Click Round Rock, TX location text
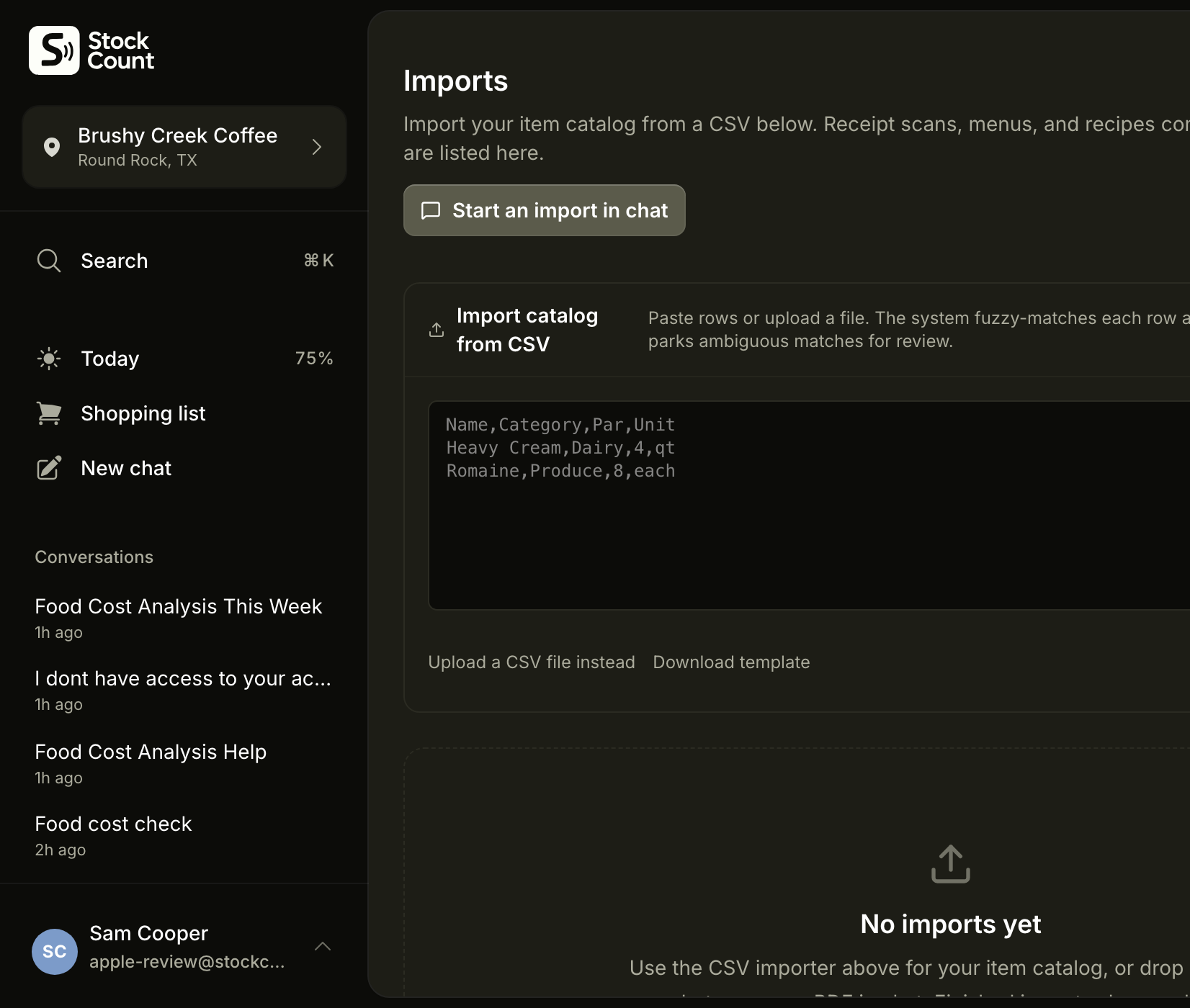This screenshot has height=1008, width=1190. coord(138,160)
